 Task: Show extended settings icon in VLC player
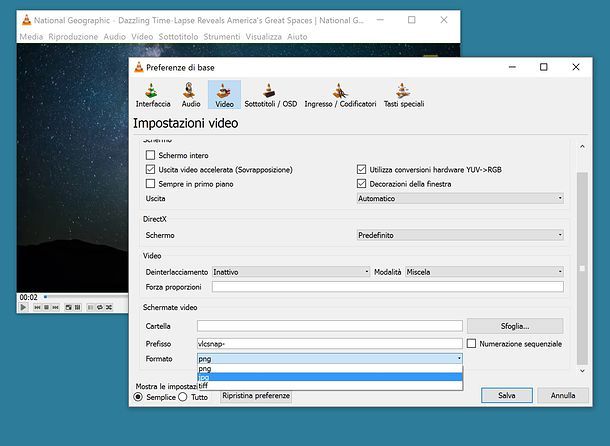(77, 307)
